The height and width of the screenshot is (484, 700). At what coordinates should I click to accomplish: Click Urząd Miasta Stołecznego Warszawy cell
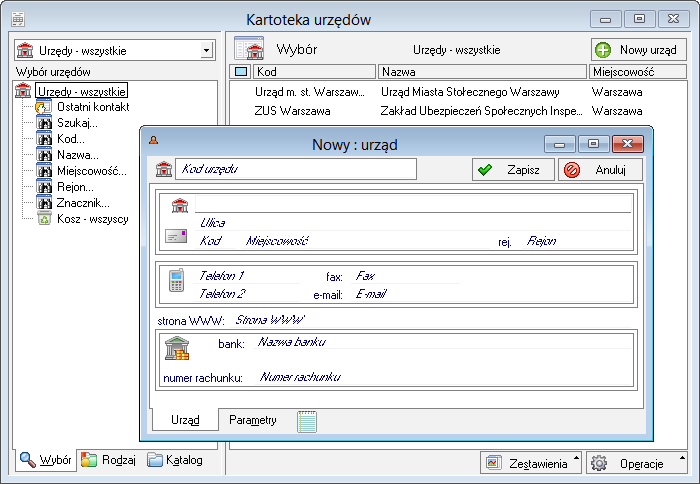click(x=470, y=92)
